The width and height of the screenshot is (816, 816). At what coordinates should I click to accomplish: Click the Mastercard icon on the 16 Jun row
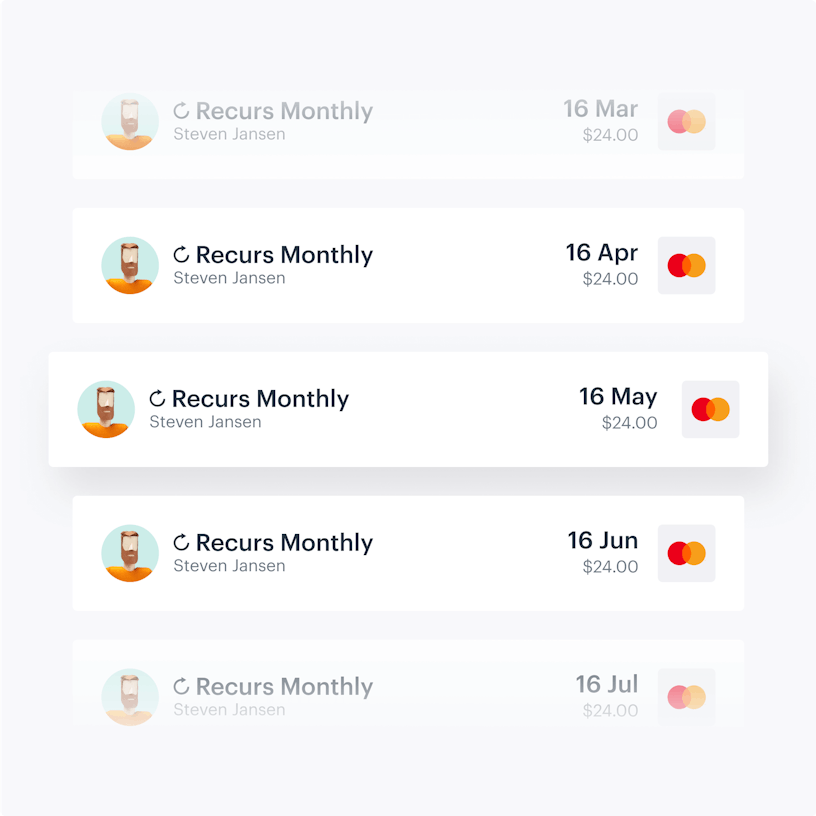click(x=687, y=553)
